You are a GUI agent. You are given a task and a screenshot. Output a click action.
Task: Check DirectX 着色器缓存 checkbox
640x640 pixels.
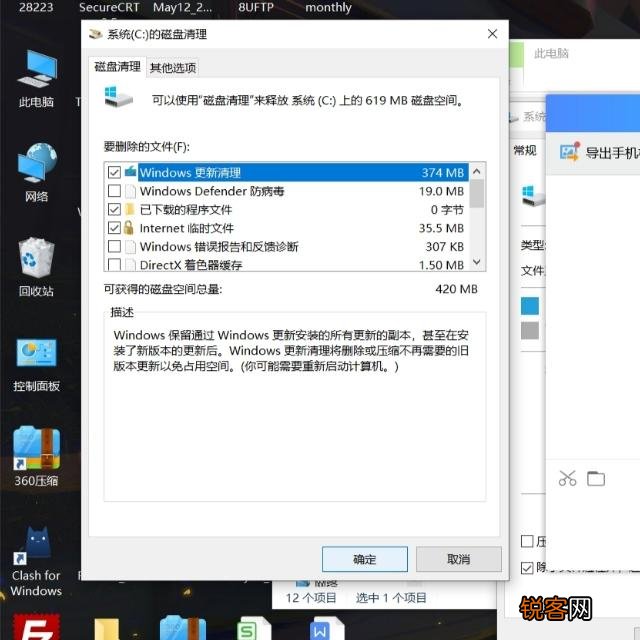(114, 264)
